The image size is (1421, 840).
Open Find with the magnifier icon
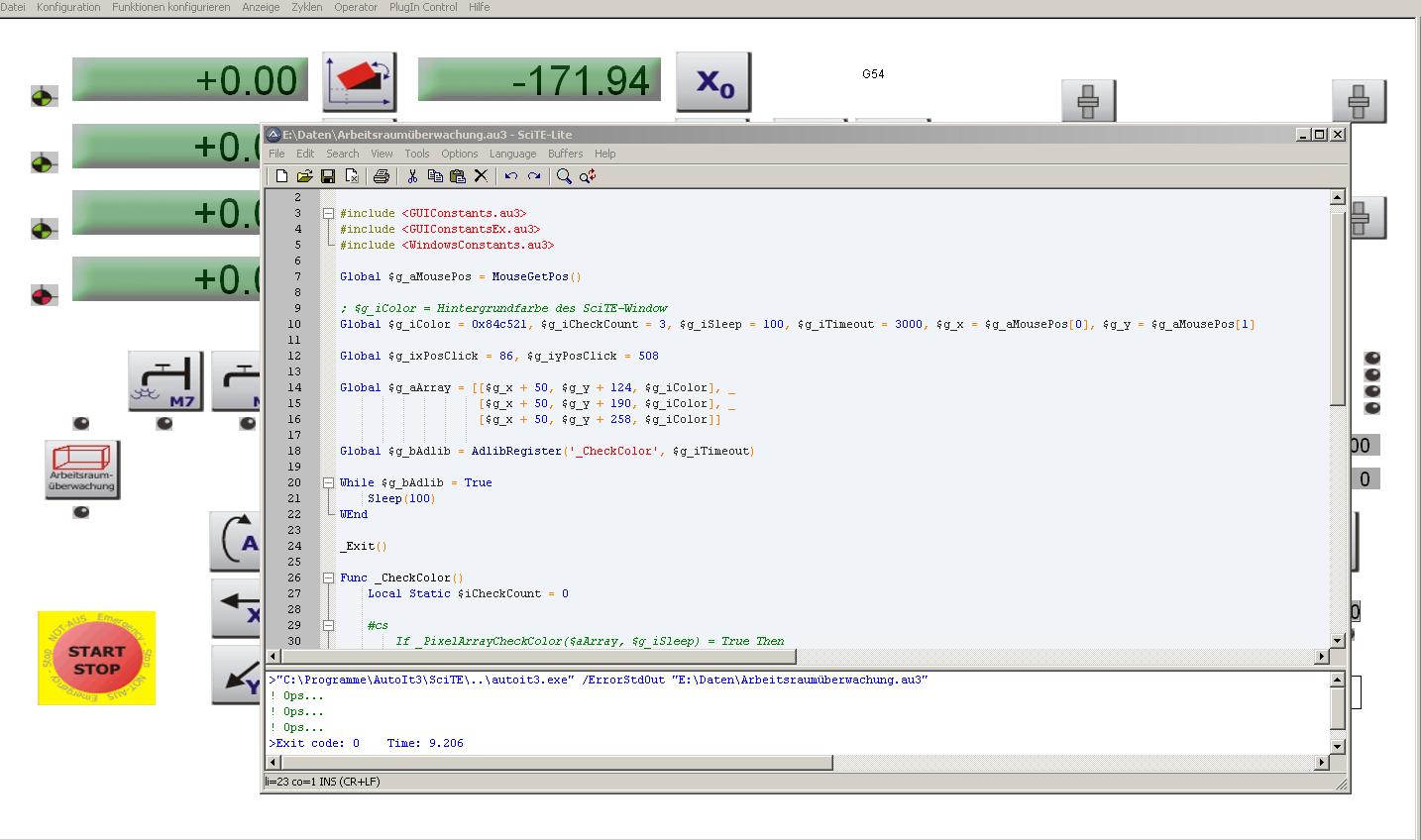[564, 176]
